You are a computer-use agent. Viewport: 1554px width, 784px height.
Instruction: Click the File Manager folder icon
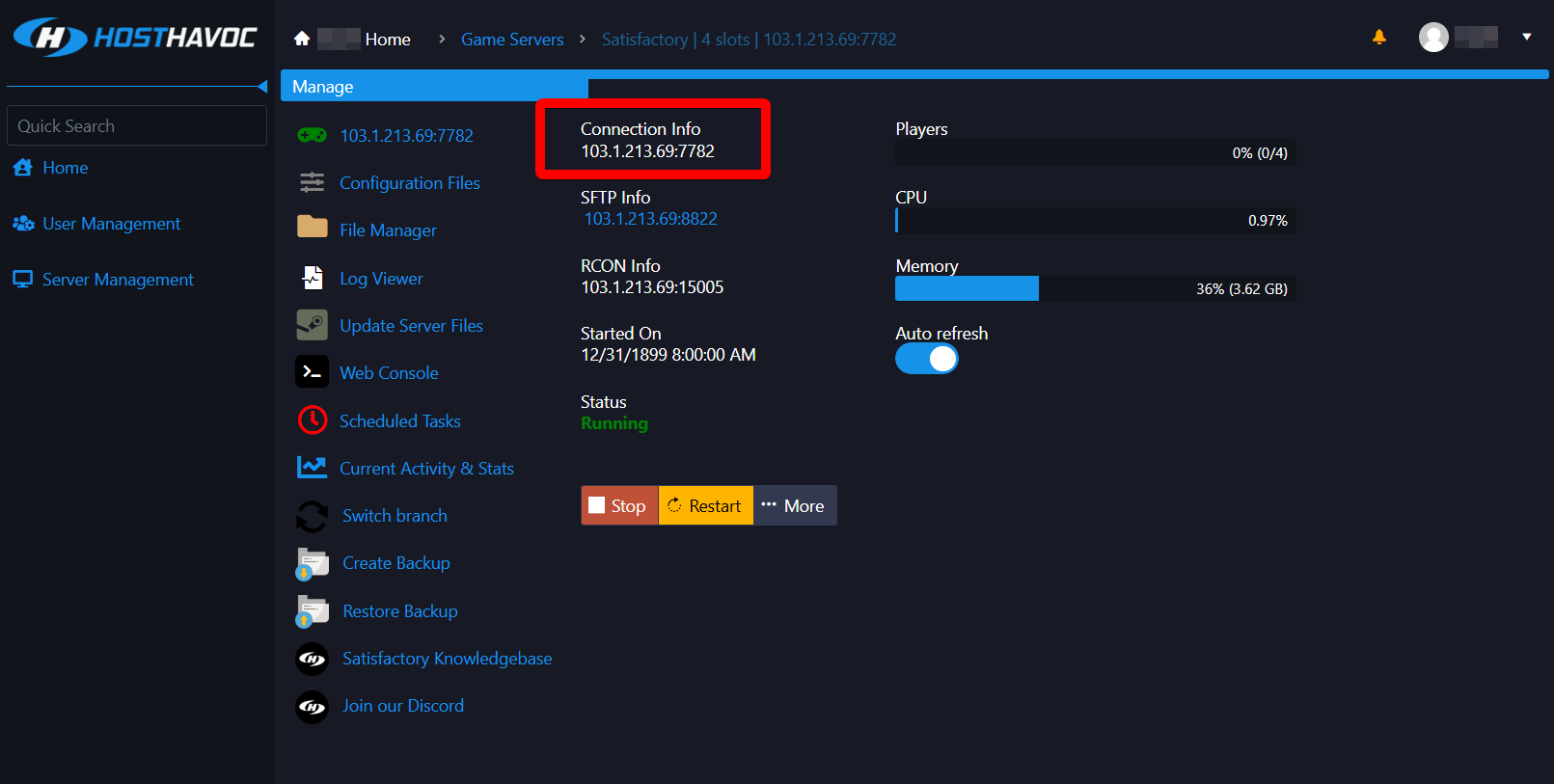312,227
